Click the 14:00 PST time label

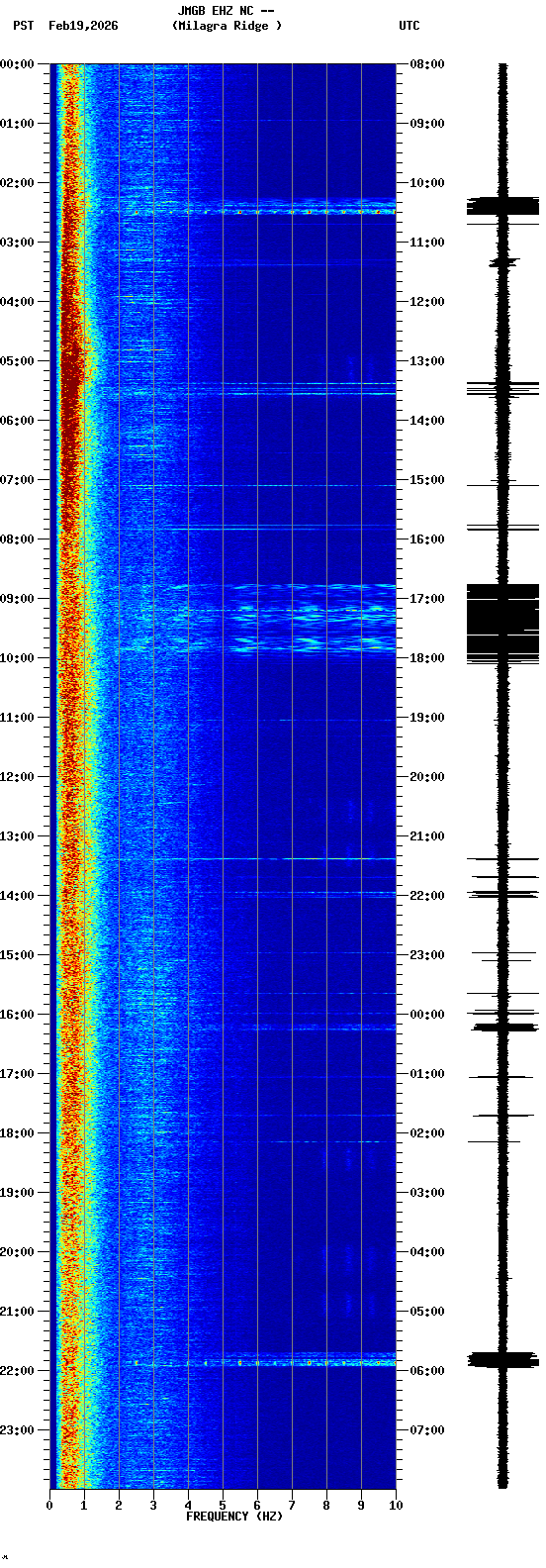18,896
